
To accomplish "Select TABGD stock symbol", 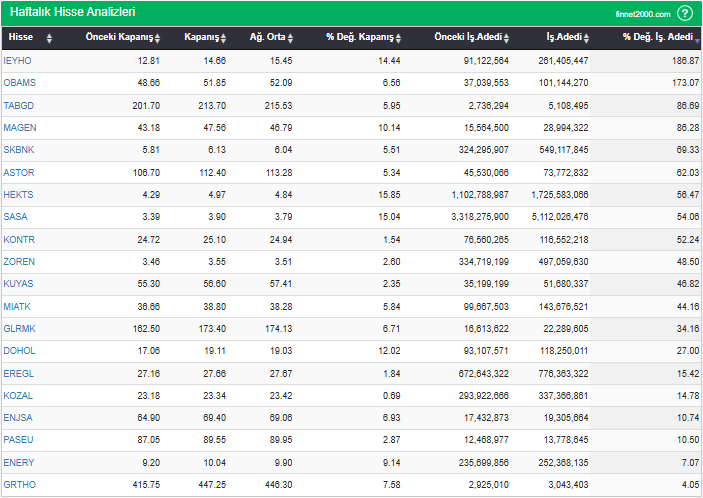I will click(x=19, y=105).
